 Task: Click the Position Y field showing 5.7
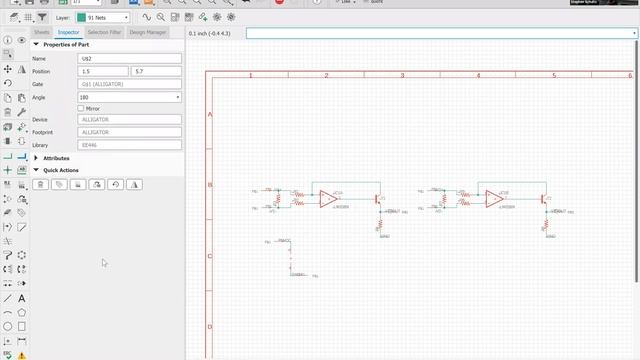[x=156, y=71]
